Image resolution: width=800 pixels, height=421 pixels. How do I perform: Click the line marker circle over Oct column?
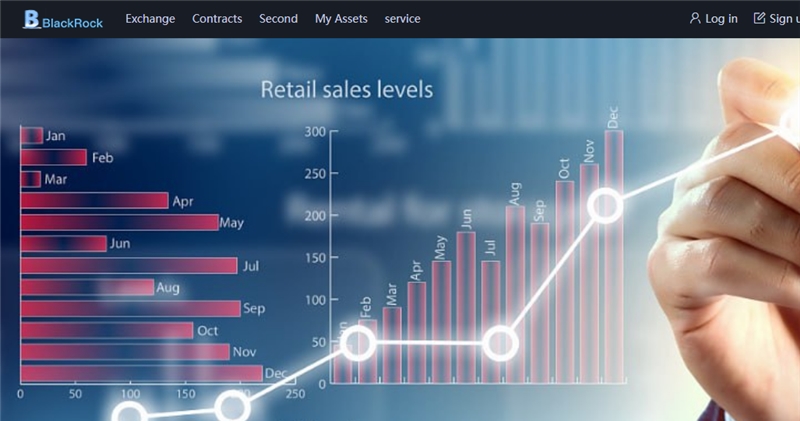tap(606, 206)
